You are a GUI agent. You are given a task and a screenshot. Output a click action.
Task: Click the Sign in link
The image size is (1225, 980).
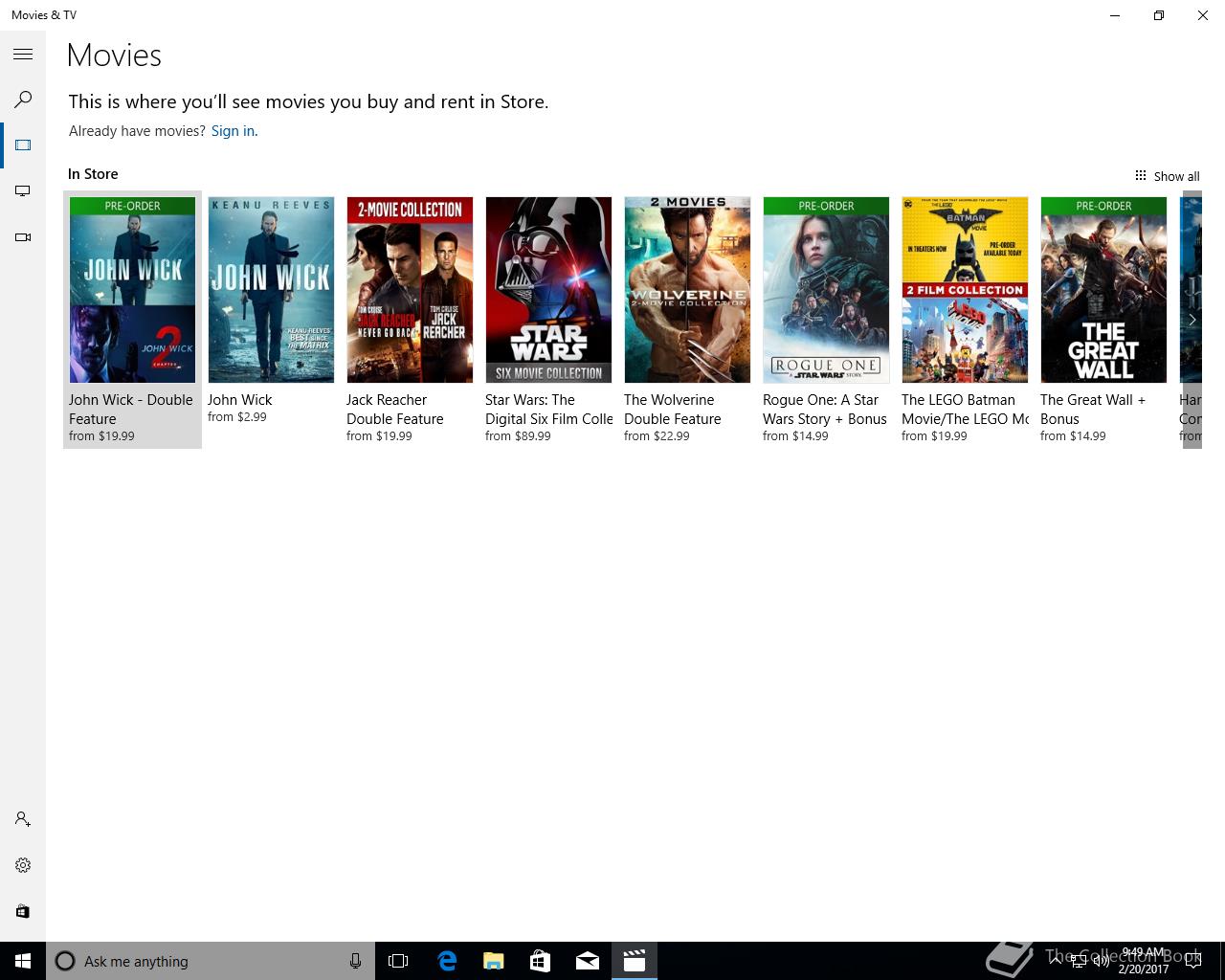(x=234, y=131)
